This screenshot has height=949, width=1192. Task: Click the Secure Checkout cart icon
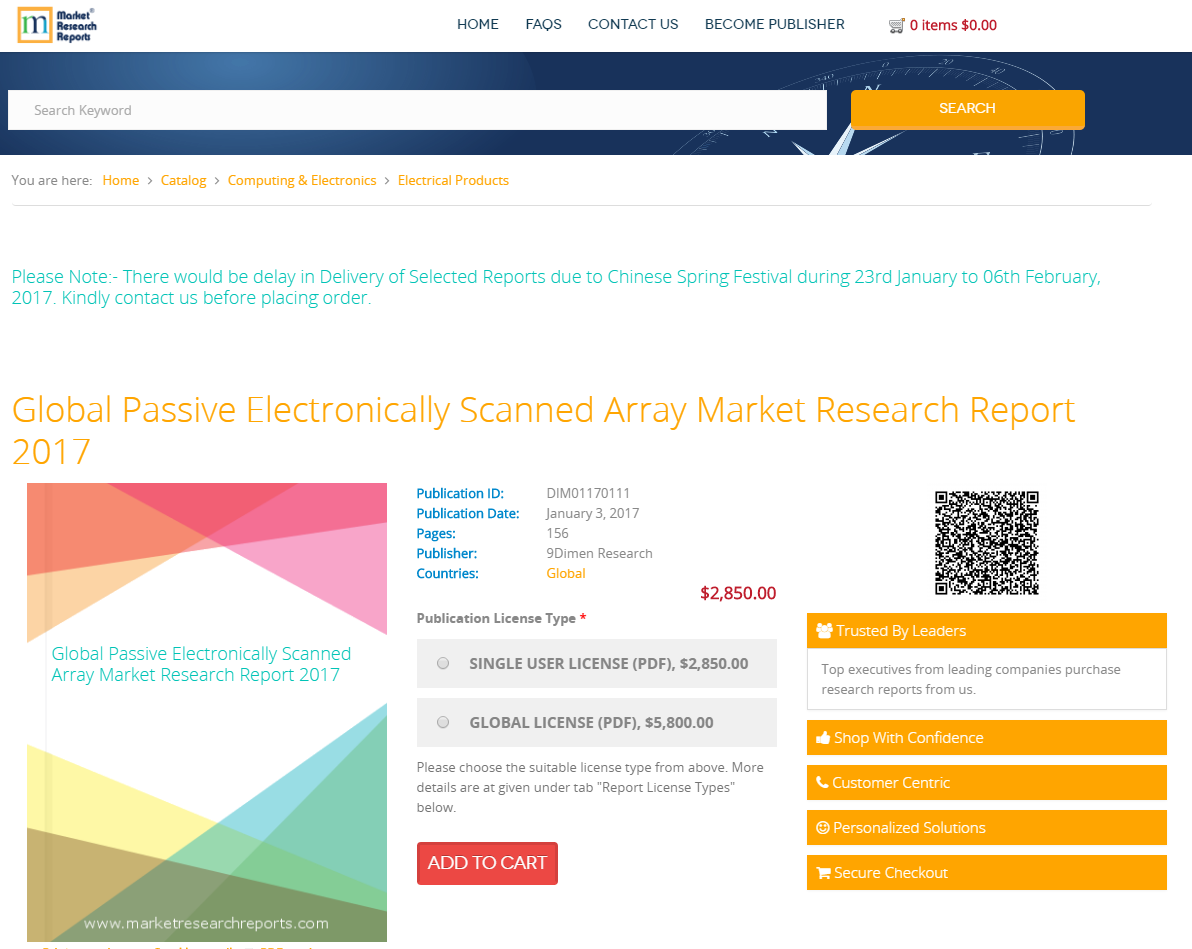823,873
